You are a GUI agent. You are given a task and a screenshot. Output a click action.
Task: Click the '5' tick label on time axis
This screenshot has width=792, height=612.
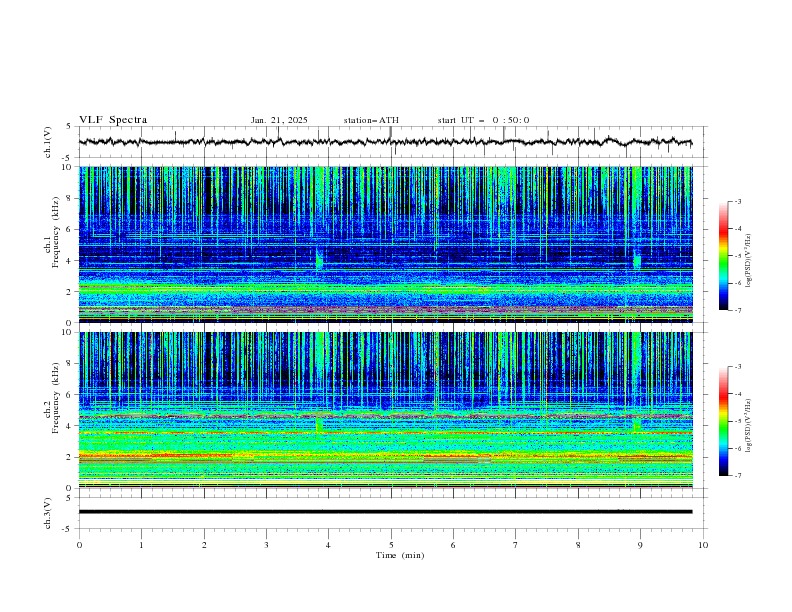(391, 545)
